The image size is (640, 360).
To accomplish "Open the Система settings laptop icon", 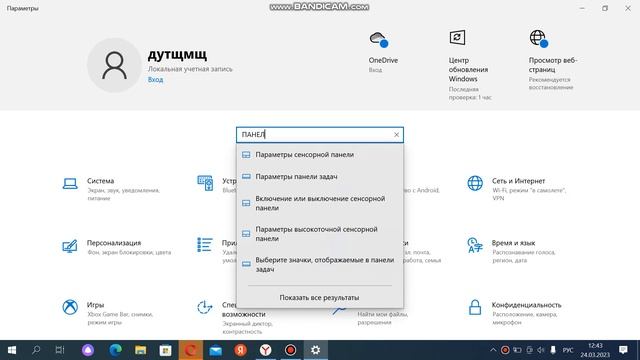I will (x=70, y=184).
